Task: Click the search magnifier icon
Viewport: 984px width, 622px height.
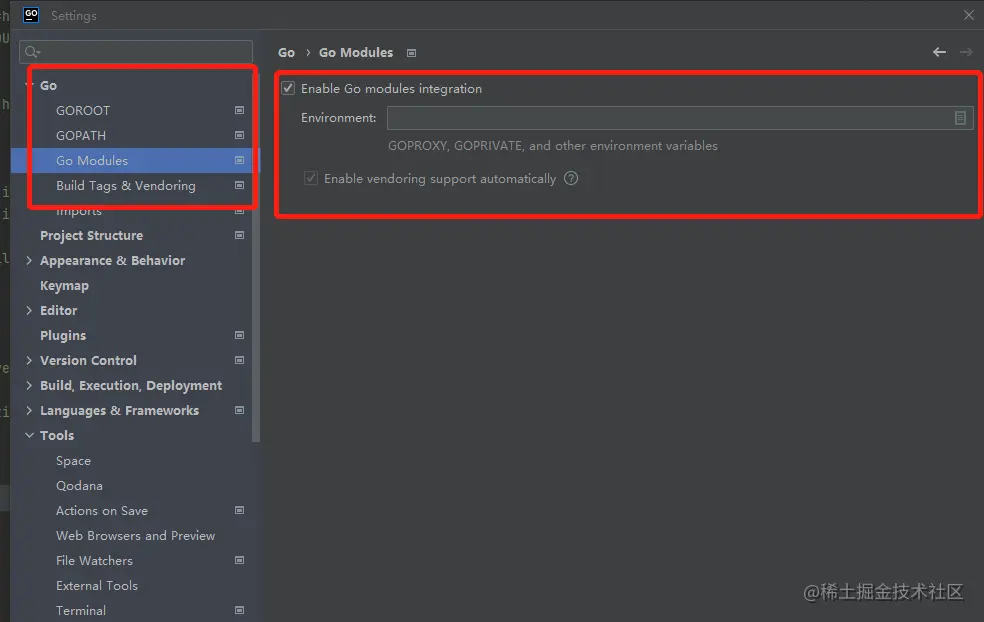Action: click(32, 52)
